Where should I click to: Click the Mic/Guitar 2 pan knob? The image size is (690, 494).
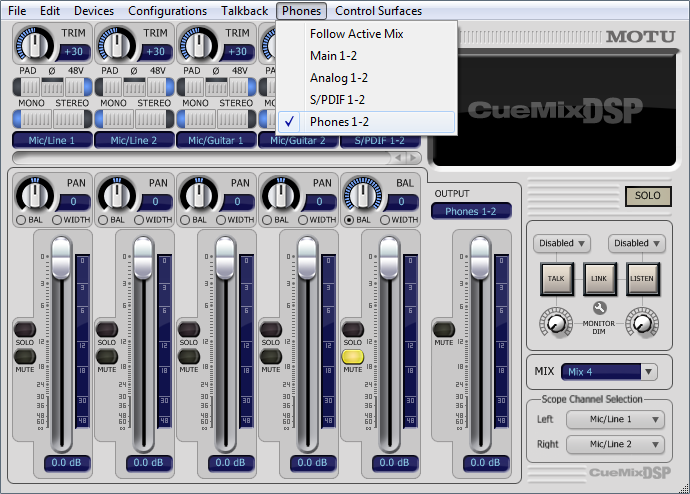[281, 194]
